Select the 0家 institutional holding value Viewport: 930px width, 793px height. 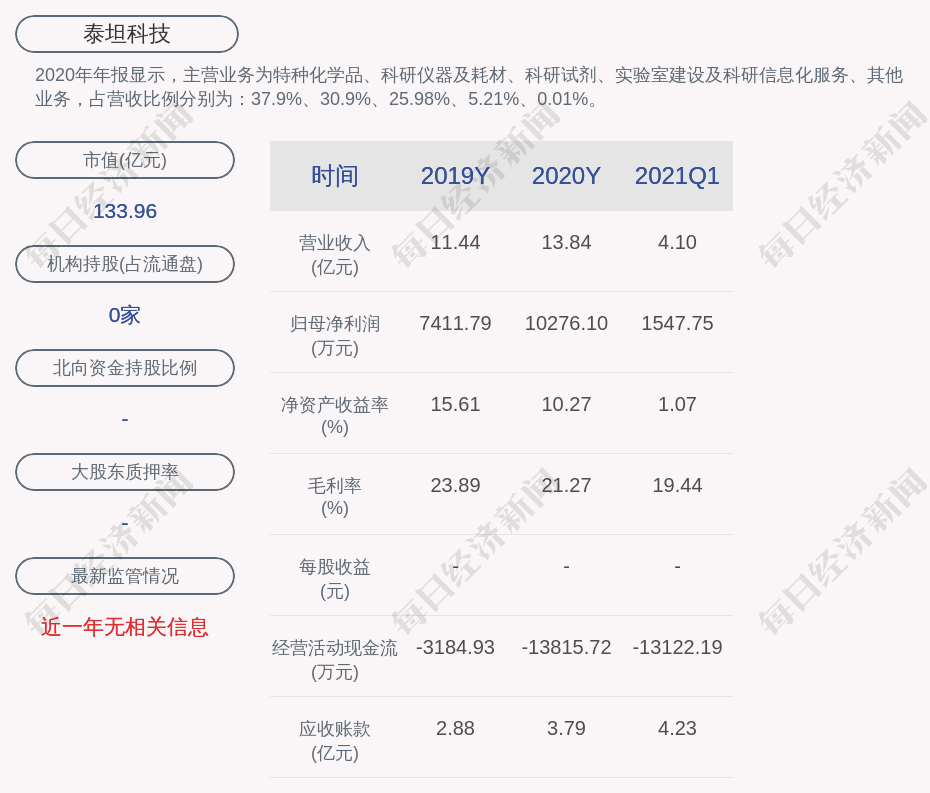pyautogui.click(x=125, y=315)
